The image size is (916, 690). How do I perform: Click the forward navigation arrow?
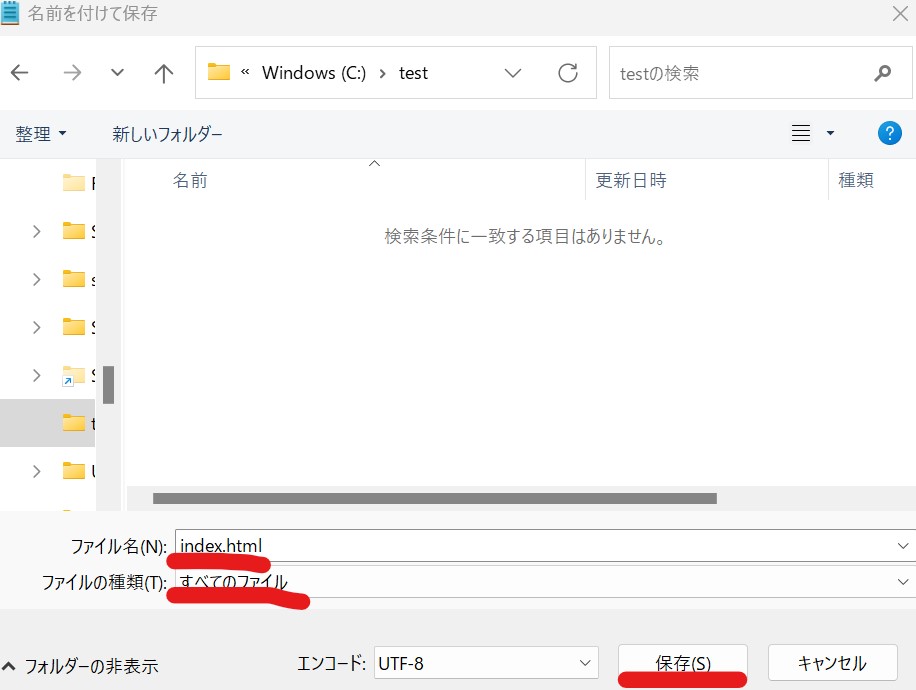pyautogui.click(x=72, y=73)
